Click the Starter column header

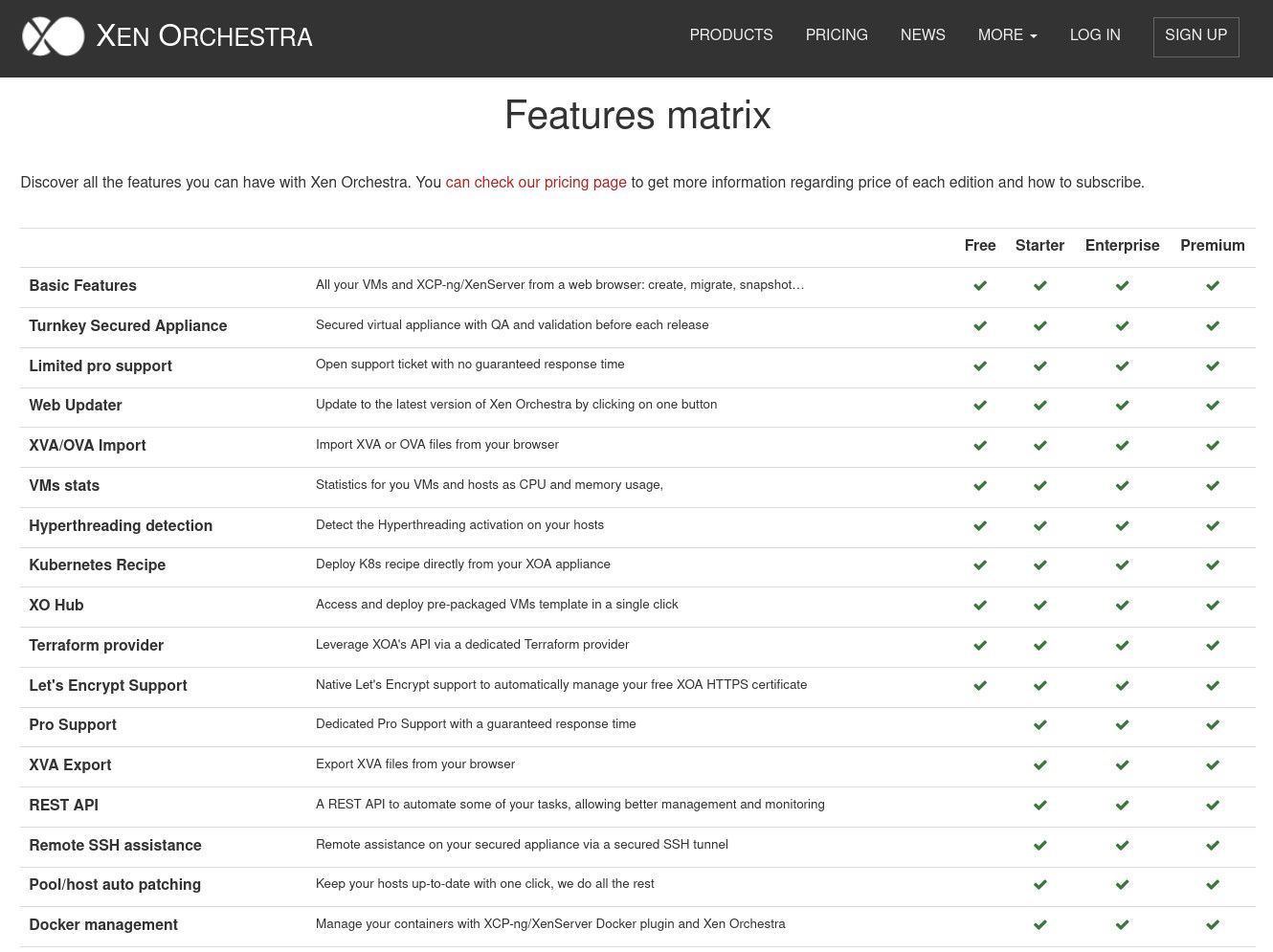click(x=1040, y=246)
